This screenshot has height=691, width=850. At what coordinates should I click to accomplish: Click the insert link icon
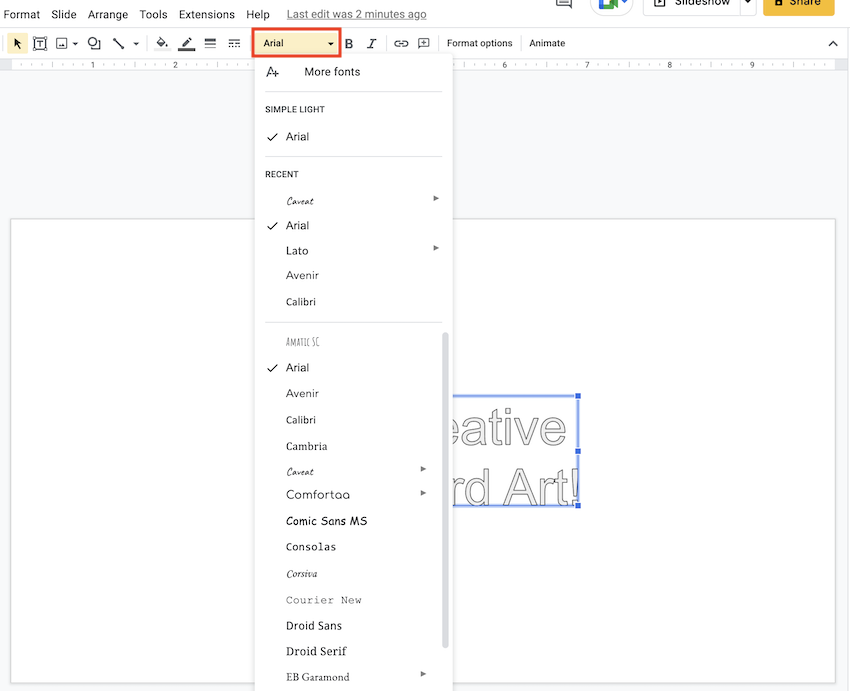401,43
